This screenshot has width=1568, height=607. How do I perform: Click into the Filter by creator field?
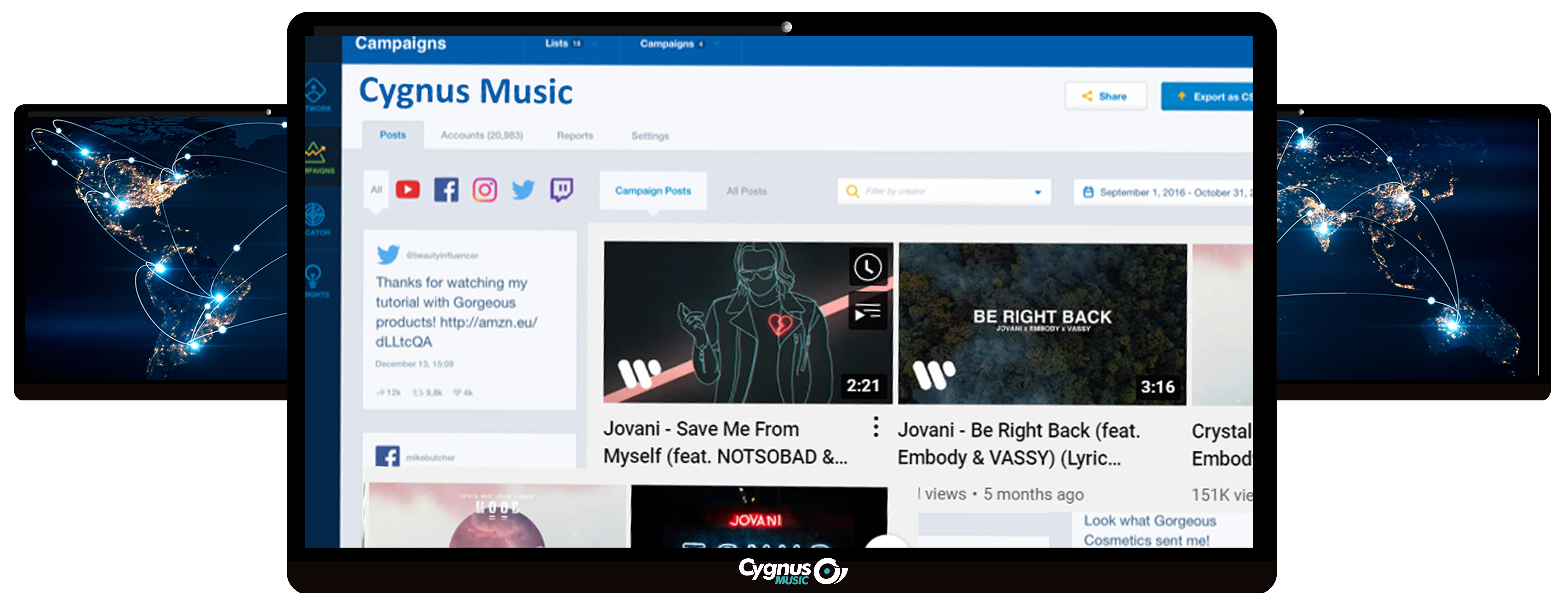(944, 191)
